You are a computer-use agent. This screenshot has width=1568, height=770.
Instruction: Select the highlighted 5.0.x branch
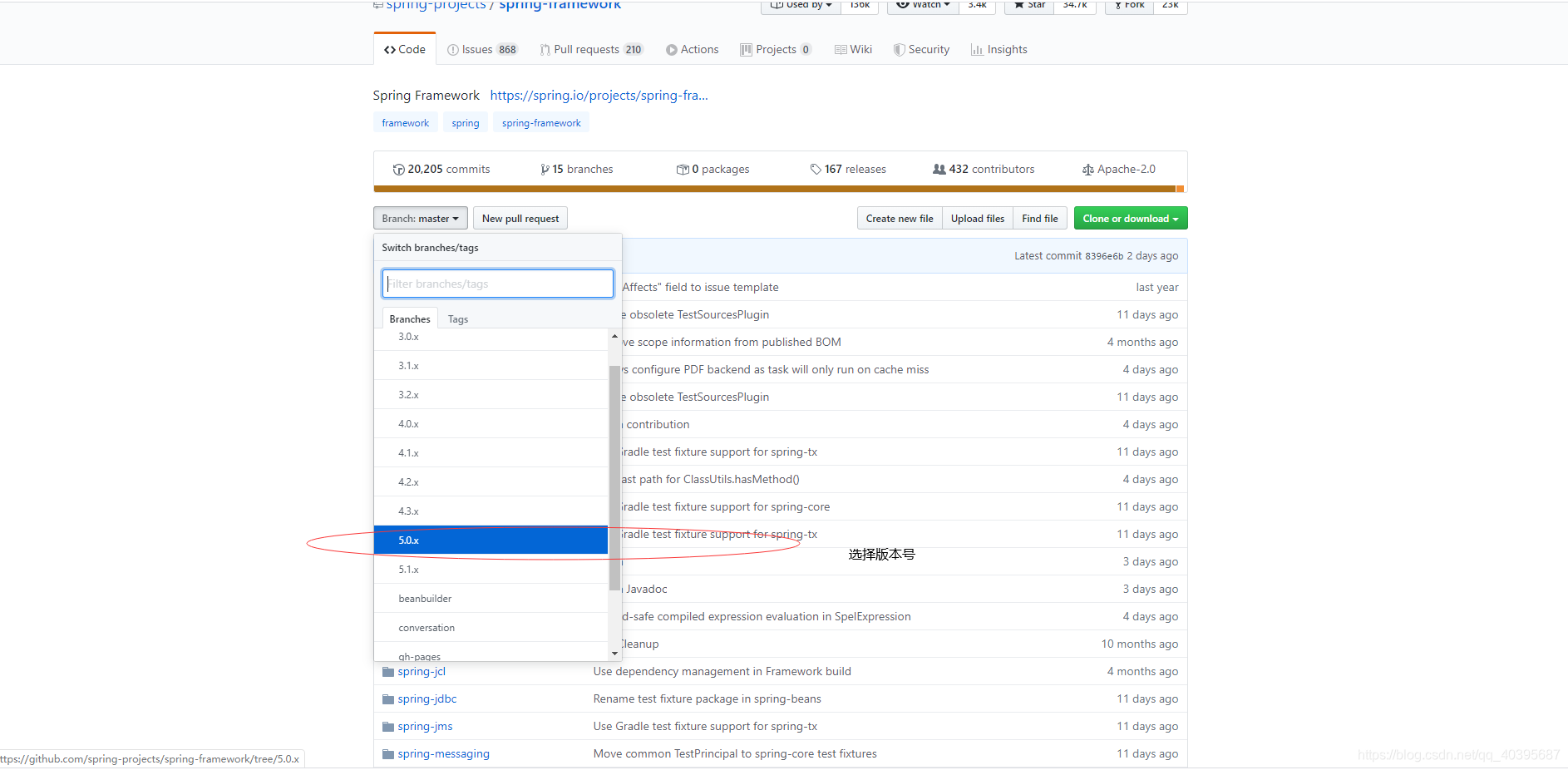coord(491,540)
